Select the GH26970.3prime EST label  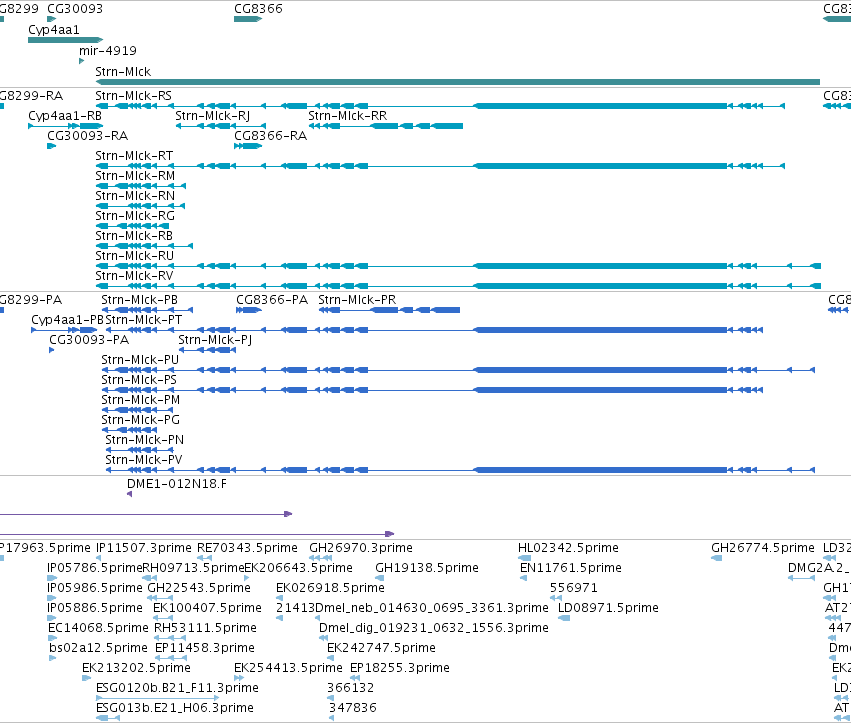(x=361, y=548)
